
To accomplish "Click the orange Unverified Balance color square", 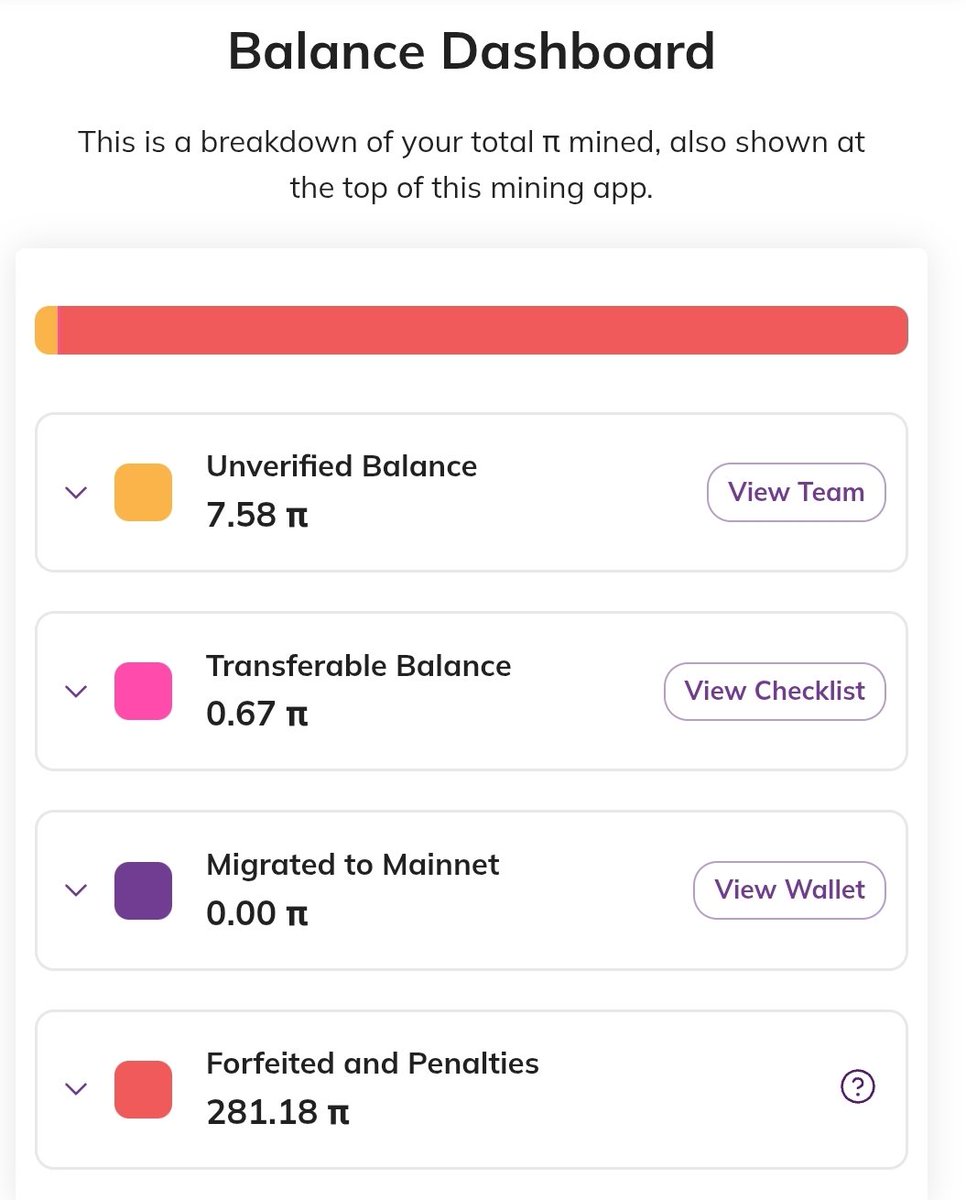I will pos(143,492).
